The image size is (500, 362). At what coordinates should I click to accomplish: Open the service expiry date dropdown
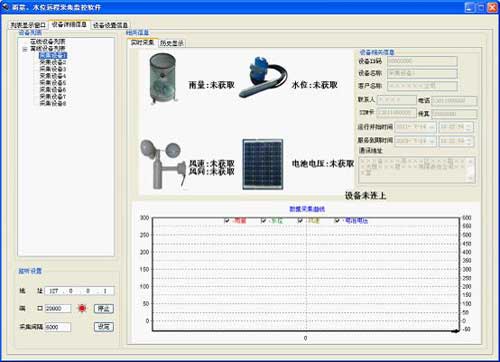[x=432, y=141]
